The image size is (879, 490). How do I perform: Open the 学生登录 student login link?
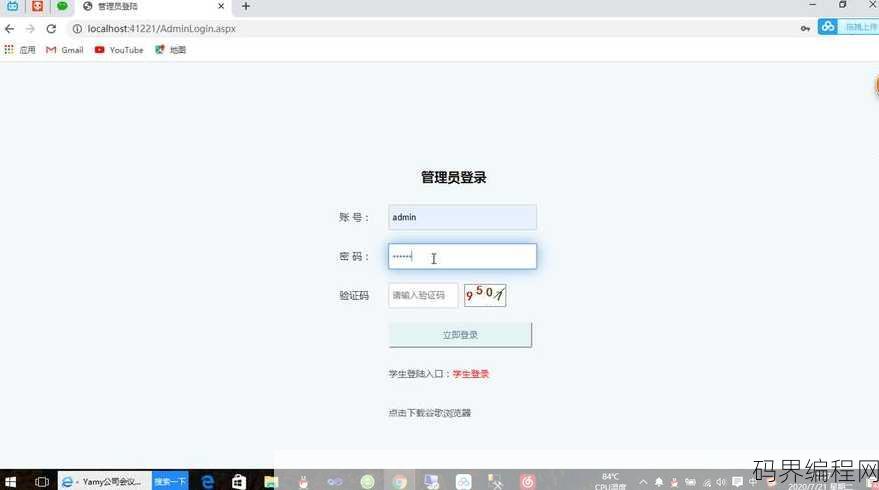pos(470,374)
